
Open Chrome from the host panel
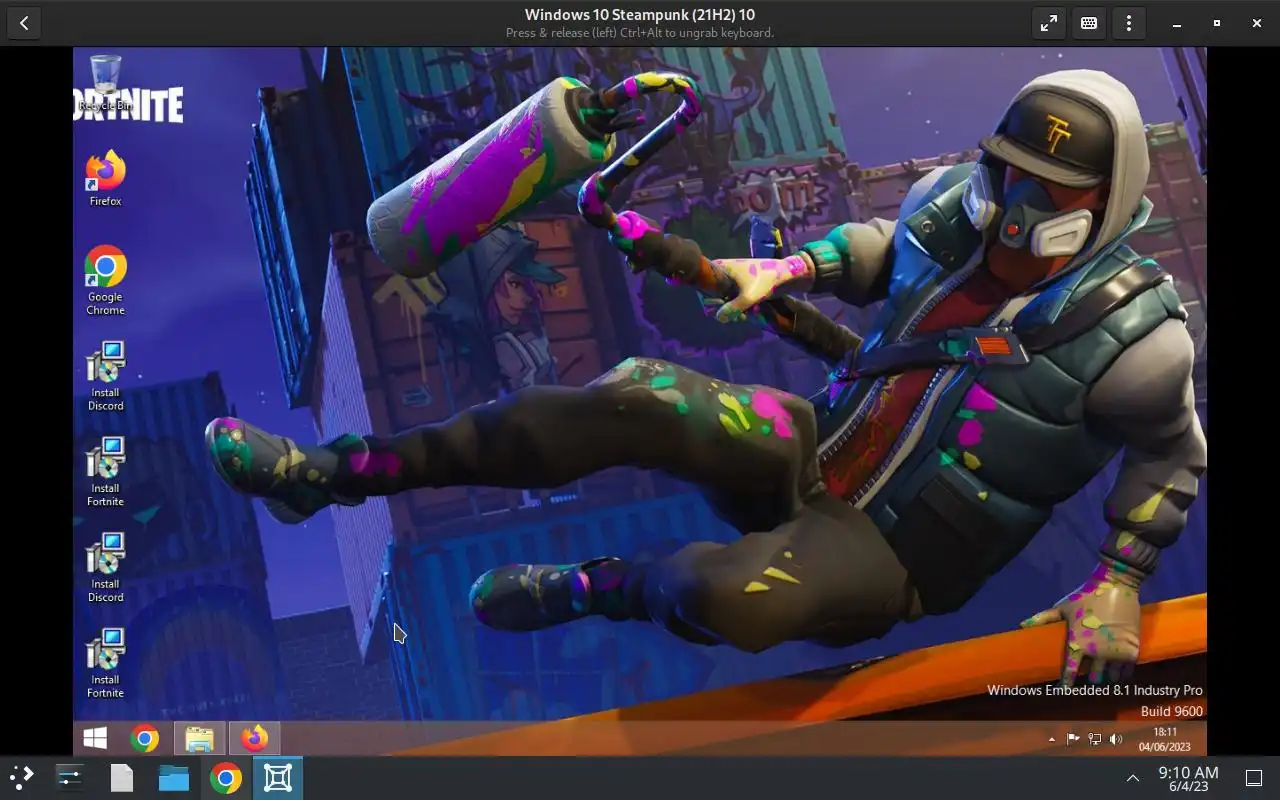click(x=226, y=778)
